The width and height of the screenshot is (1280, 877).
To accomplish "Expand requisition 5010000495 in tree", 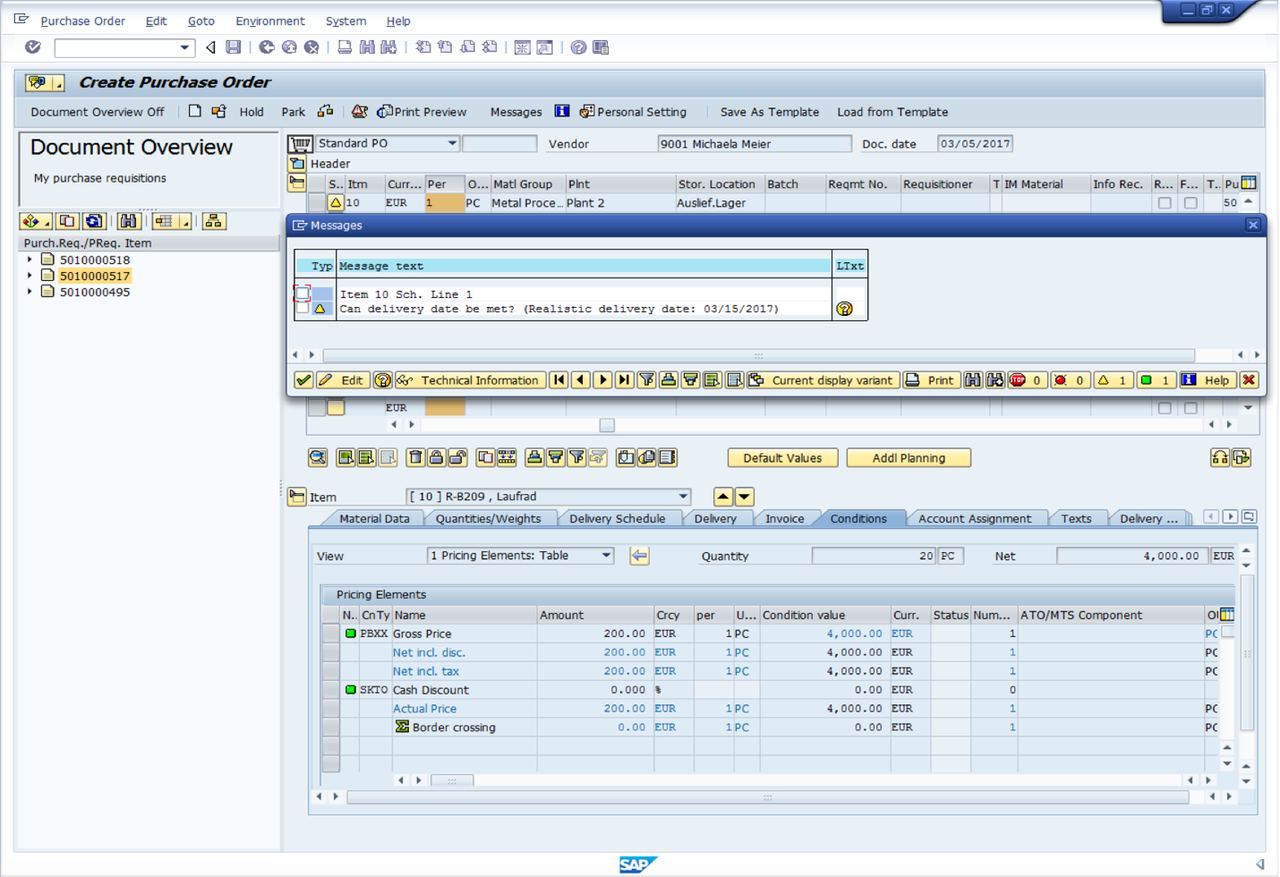I will click(30, 292).
